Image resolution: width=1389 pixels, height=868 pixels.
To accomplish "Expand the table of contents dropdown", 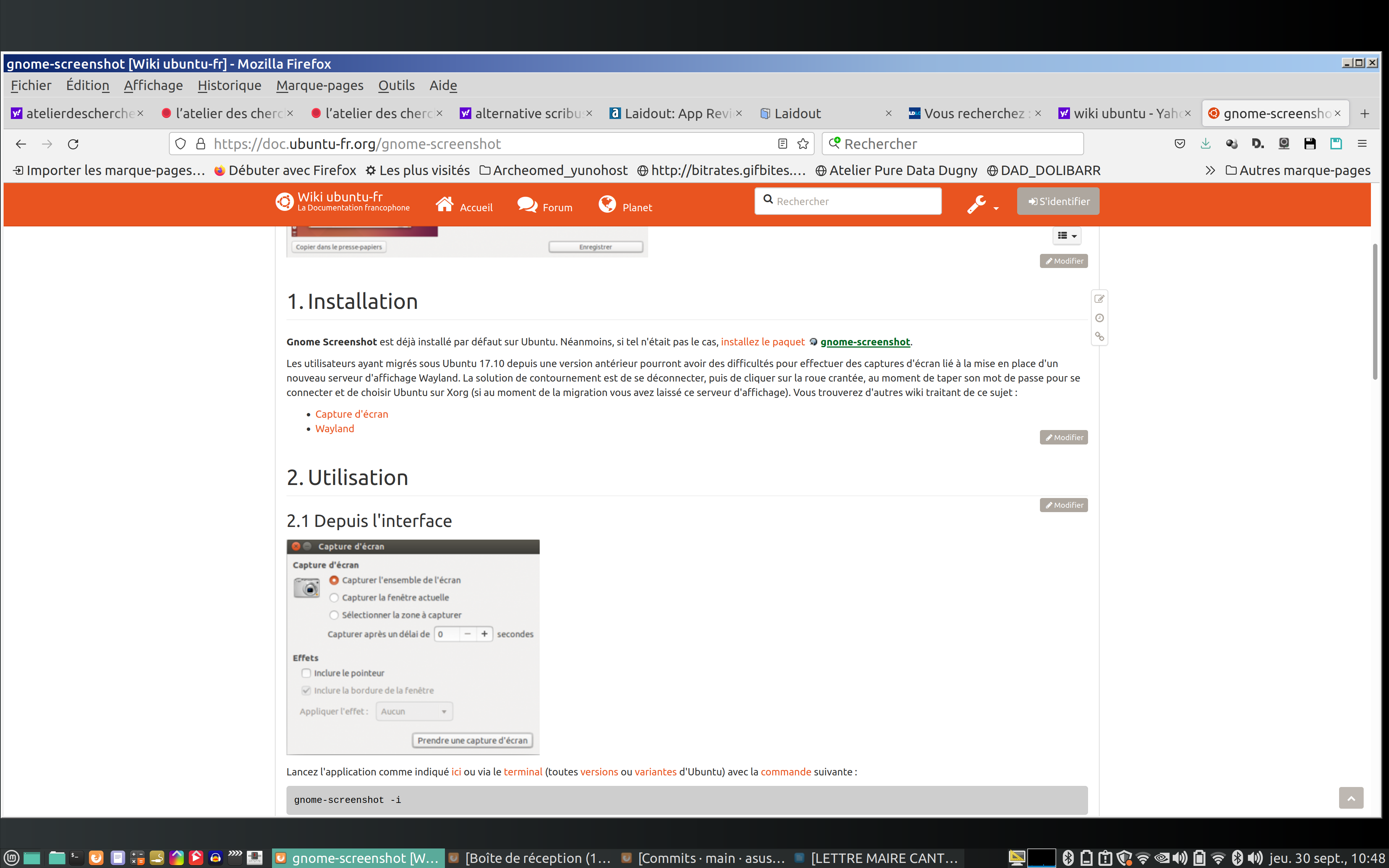I will [x=1067, y=235].
